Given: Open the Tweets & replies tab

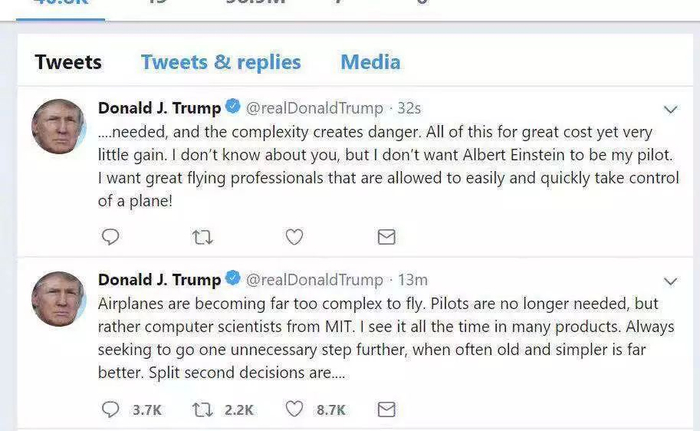Looking at the screenshot, I should 221,62.
